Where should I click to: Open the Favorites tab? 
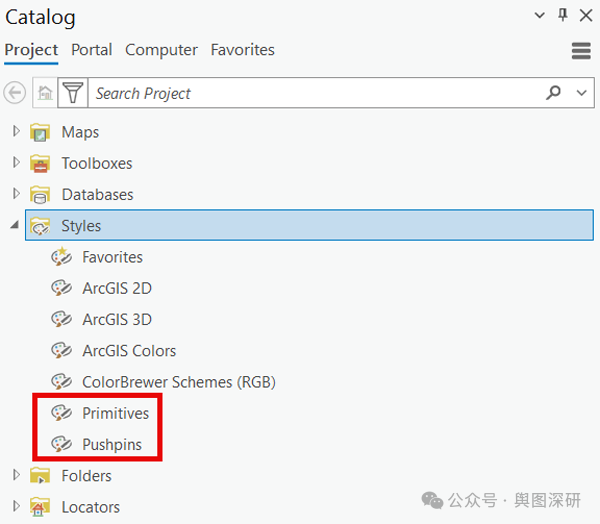[x=243, y=50]
